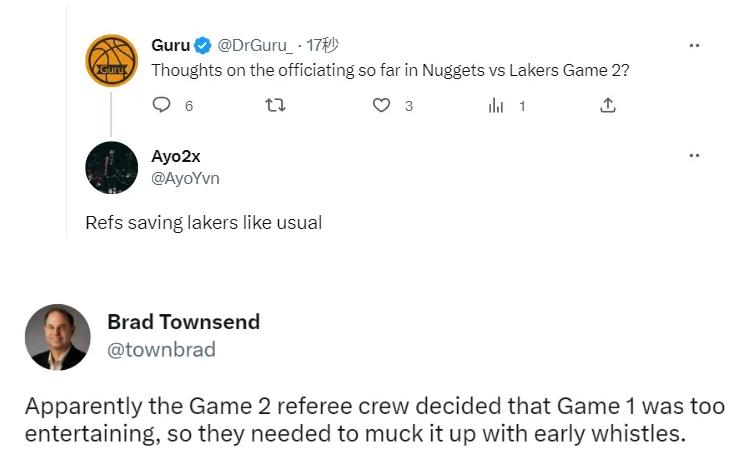Like Guru's tweet with heart icon
Viewport: 744px width, 456px height.
pos(381,105)
